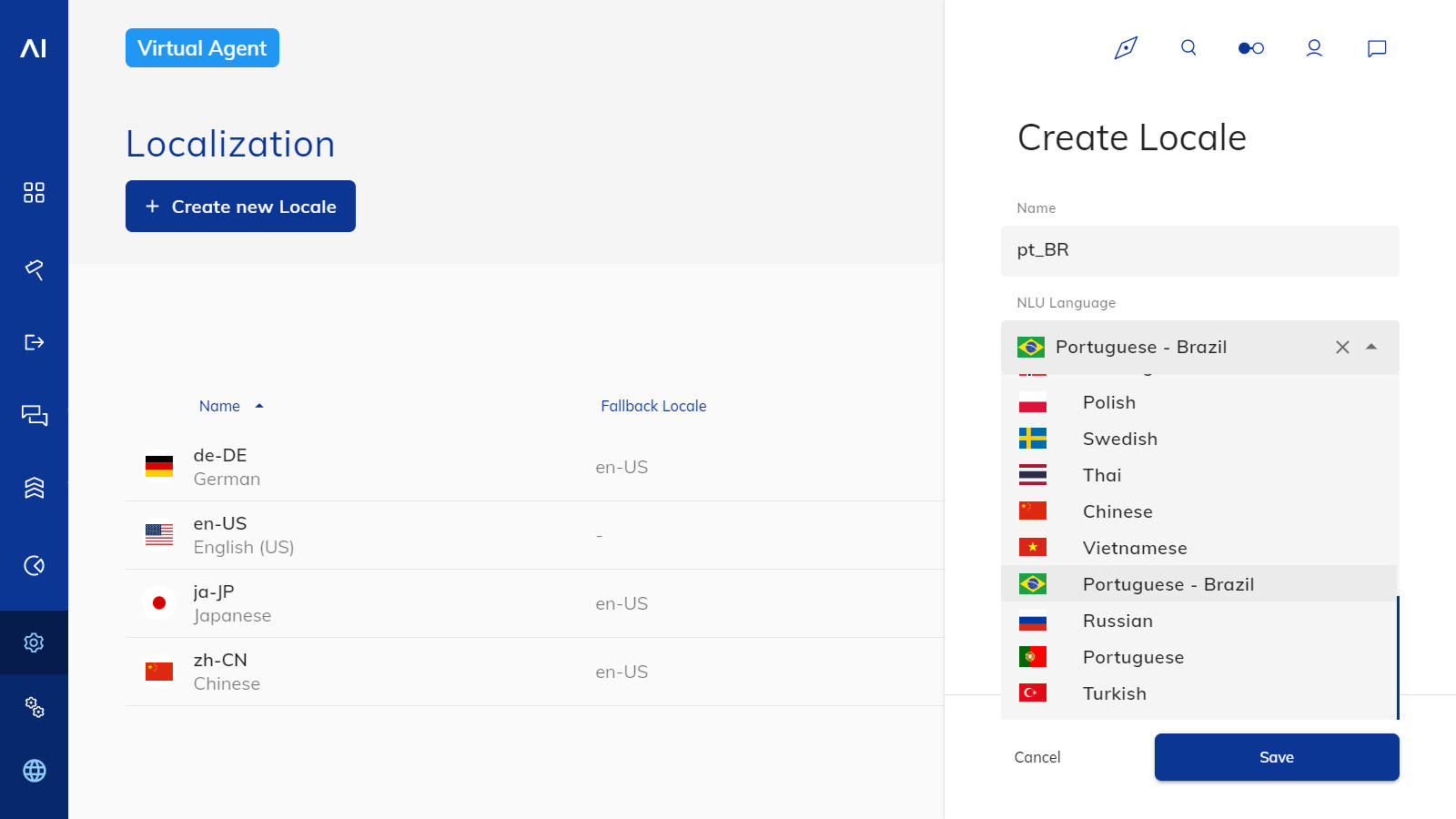Click the locale Name input field
1456x819 pixels.
pos(1199,250)
